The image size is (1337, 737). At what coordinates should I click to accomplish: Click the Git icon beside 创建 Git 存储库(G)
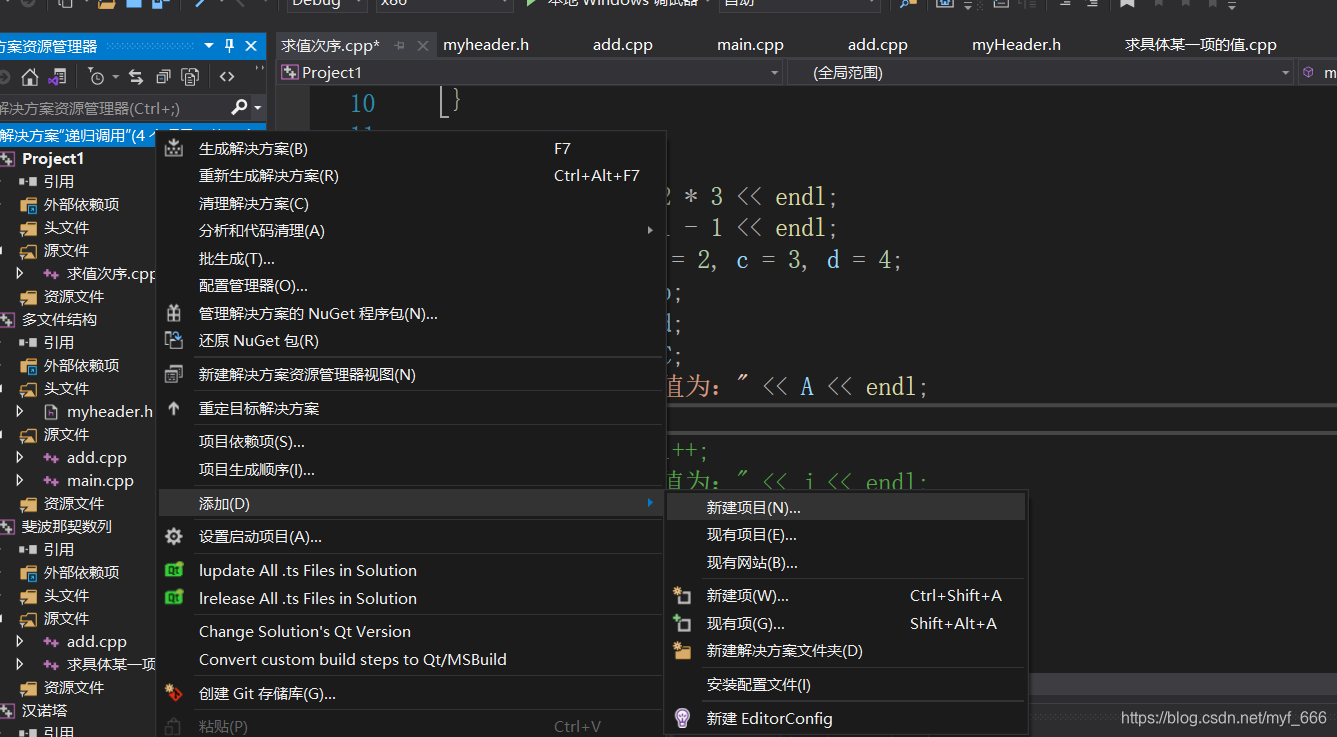tap(174, 693)
